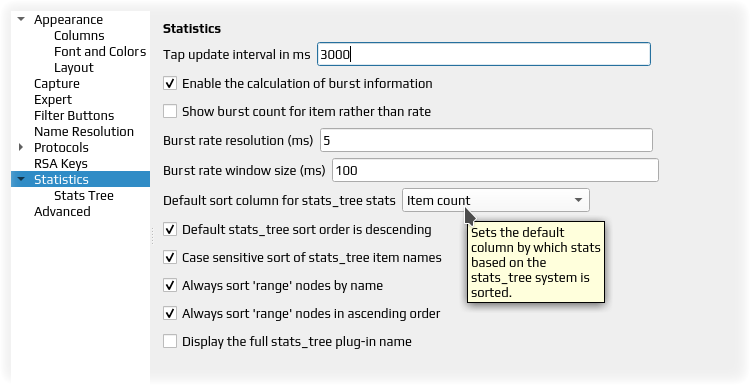This screenshot has height=385, width=750.
Task: Select Expert preferences item
Action: pos(53,99)
